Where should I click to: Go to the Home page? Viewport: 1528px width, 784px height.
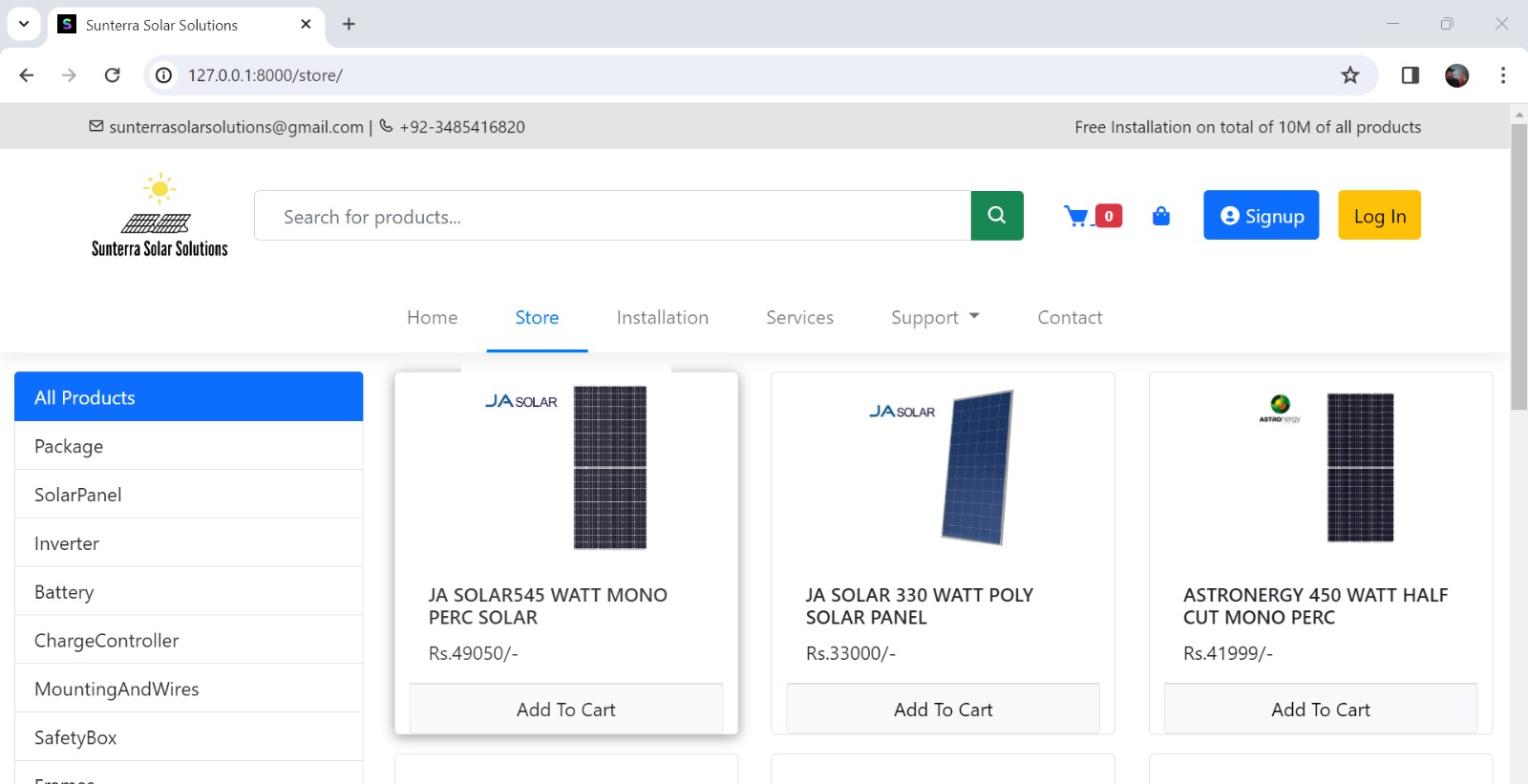[432, 317]
